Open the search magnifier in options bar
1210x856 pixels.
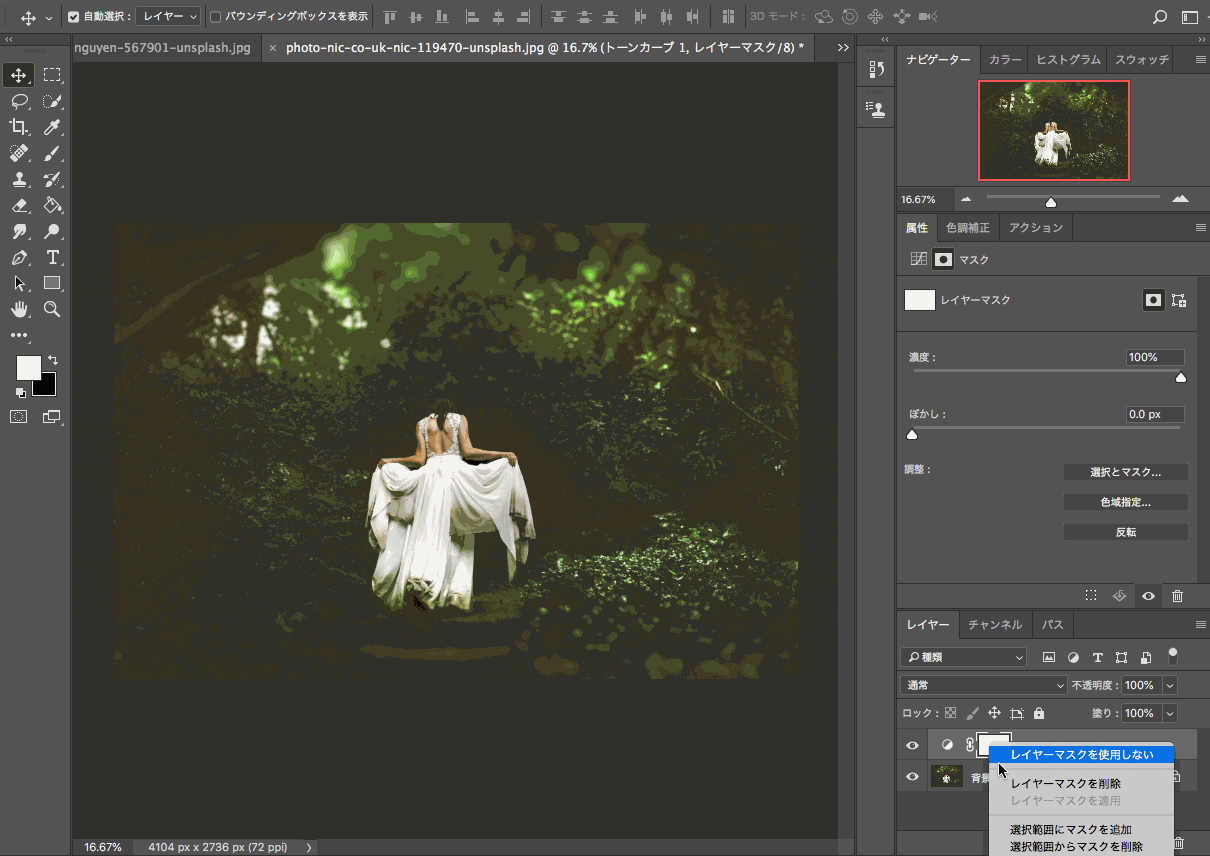click(x=1160, y=17)
